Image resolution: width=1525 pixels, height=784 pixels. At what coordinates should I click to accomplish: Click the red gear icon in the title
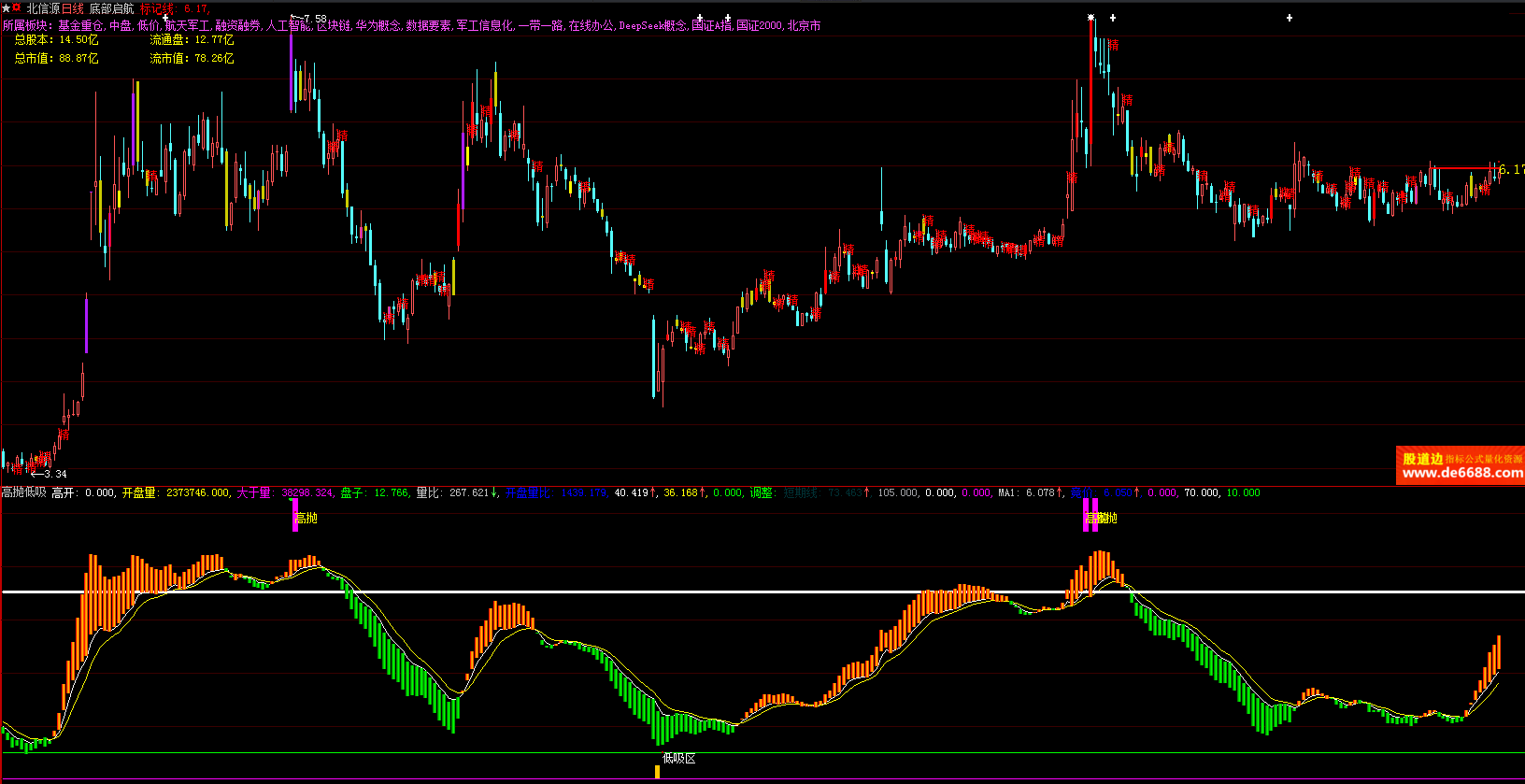(x=17, y=8)
